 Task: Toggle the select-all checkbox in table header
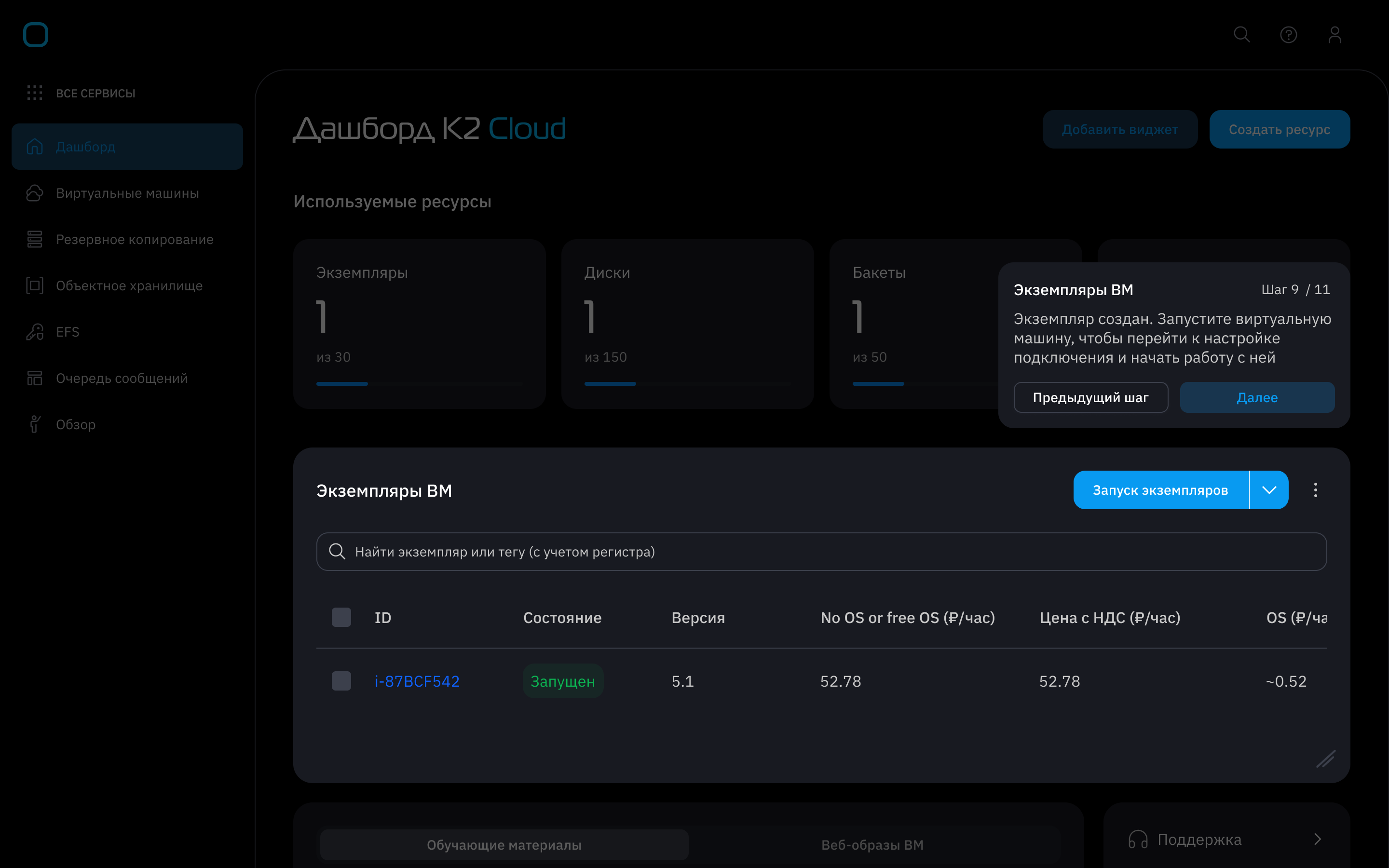[341, 617]
